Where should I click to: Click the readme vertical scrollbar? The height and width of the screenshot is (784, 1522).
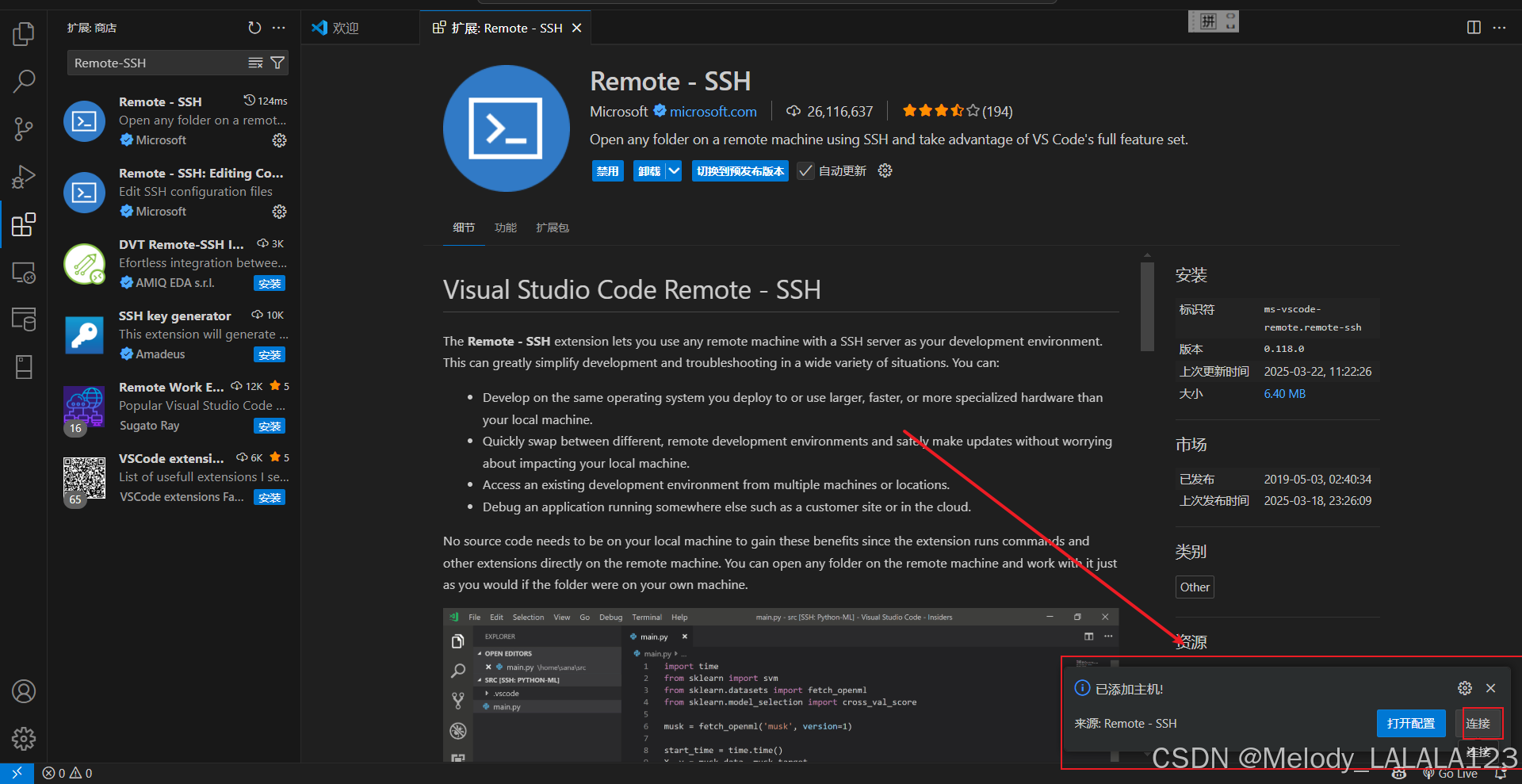click(x=1146, y=306)
